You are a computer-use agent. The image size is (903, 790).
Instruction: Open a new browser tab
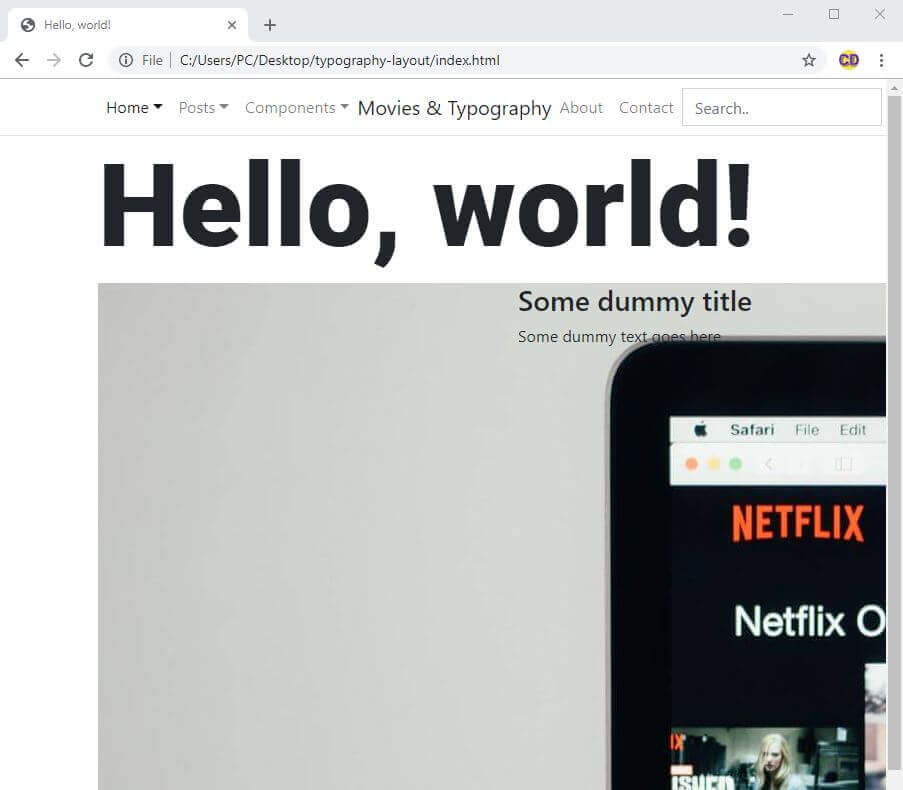270,25
